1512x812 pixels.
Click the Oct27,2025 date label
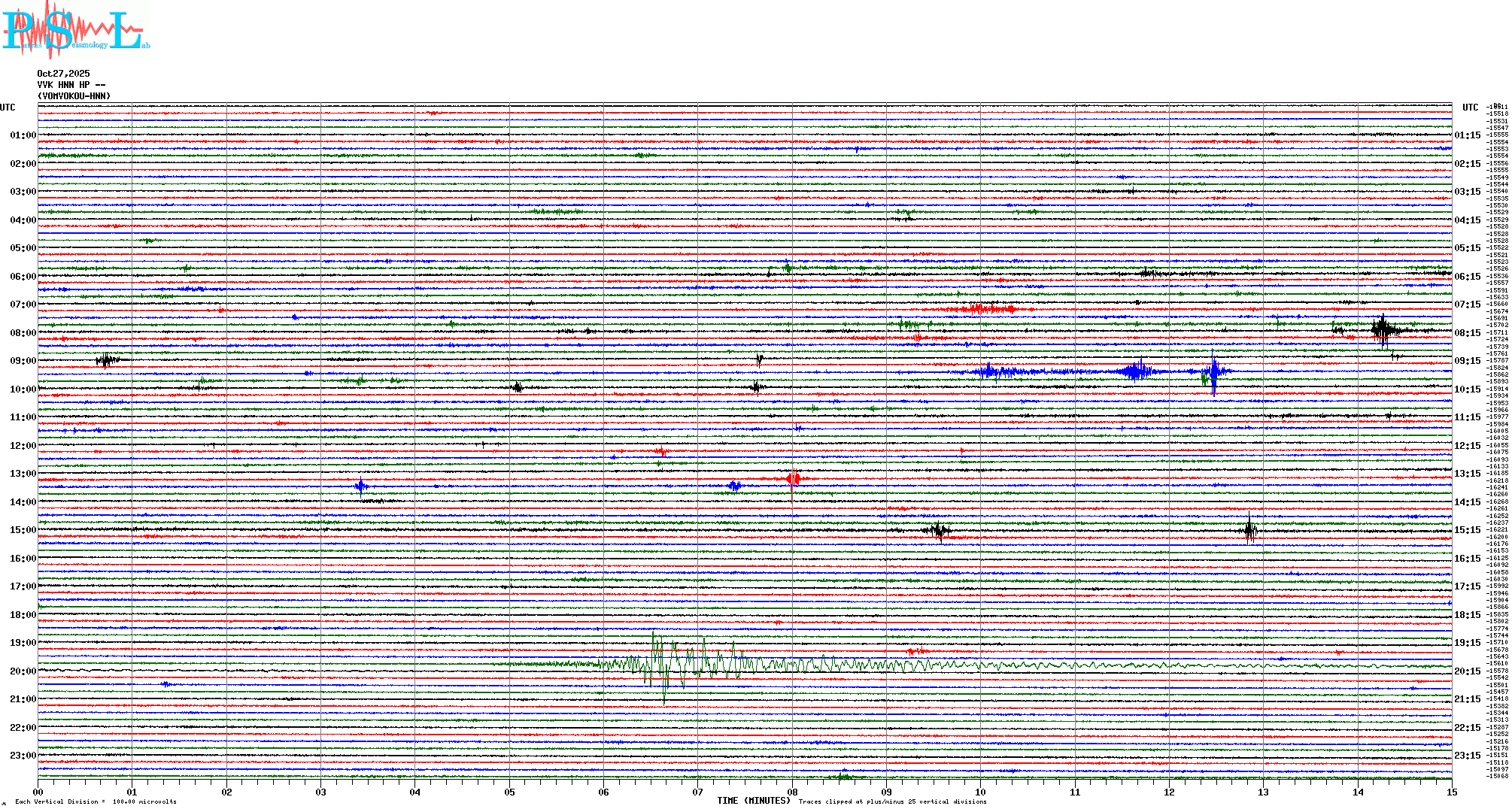[63, 74]
